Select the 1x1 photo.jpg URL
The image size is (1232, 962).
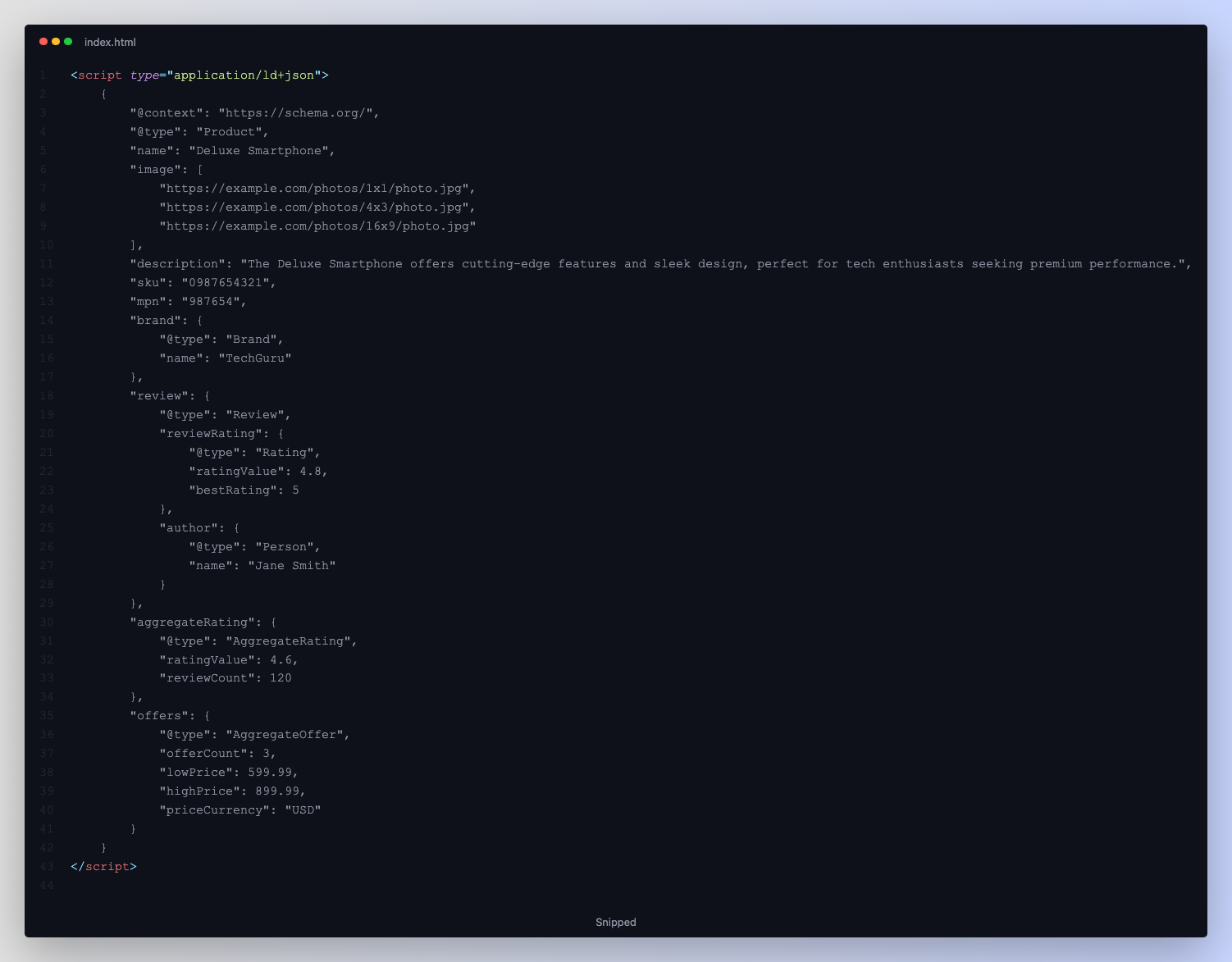315,188
